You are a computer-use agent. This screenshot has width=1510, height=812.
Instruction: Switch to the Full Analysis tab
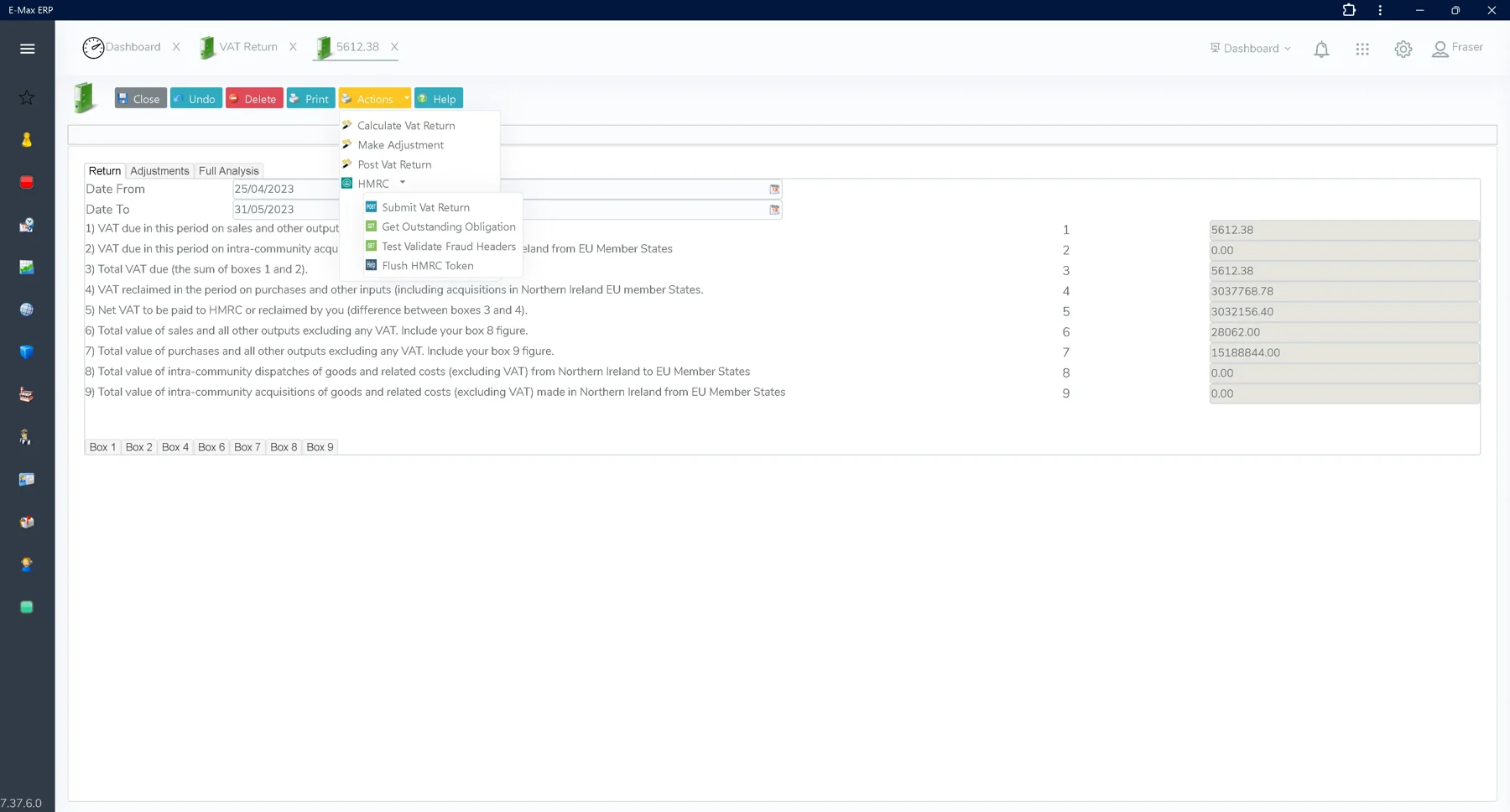click(x=229, y=171)
